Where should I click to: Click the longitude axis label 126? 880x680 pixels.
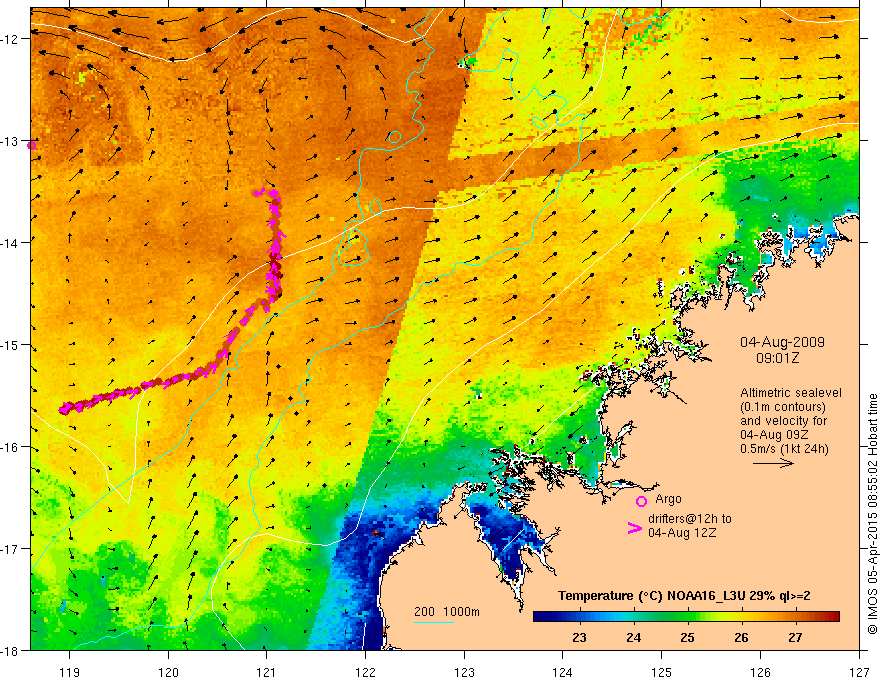coord(760,672)
